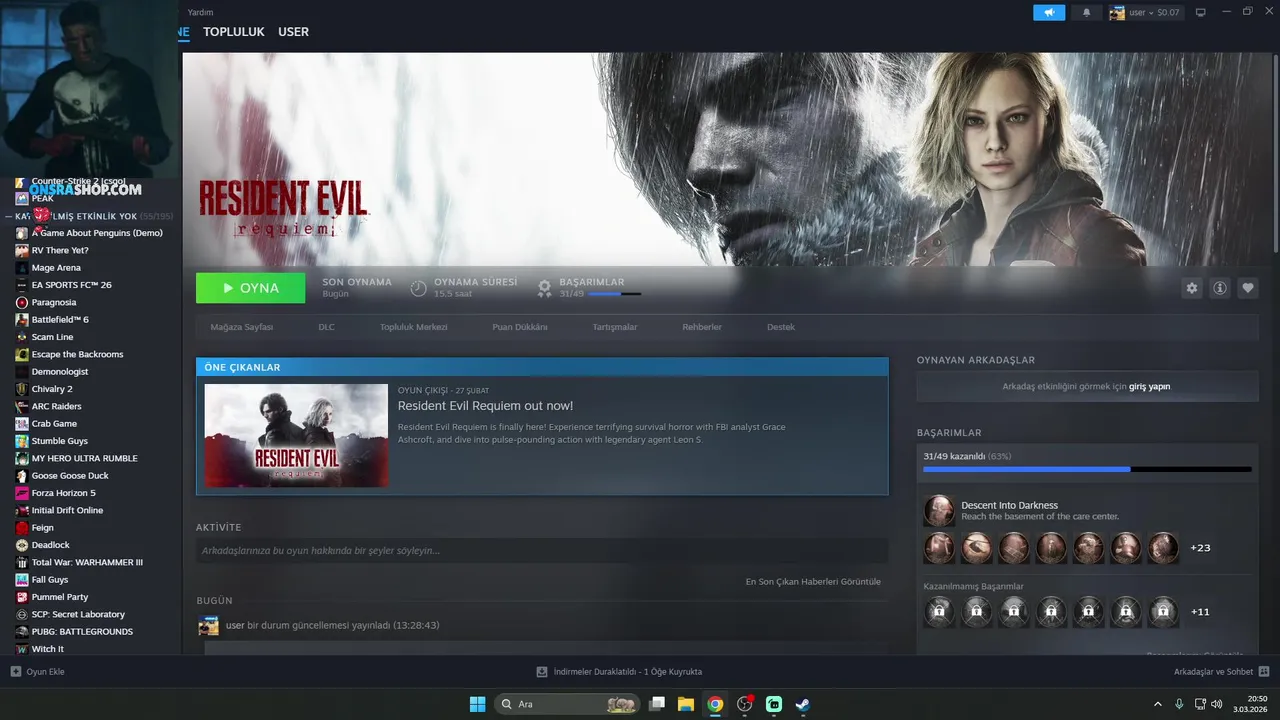The height and width of the screenshot is (720, 1280).
Task: Click achievements progress bar under BAŞARIMLAR 31/49
Action: pyautogui.click(x=615, y=294)
